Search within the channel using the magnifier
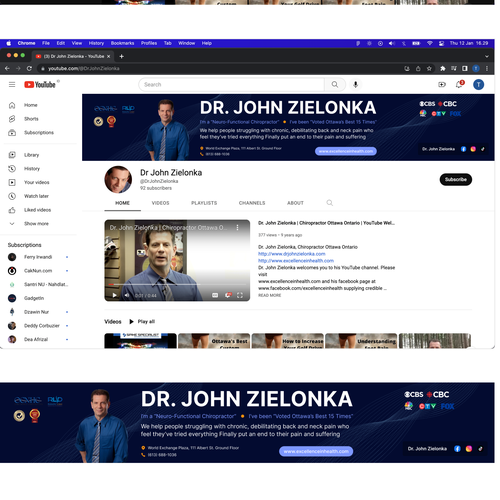 329,203
